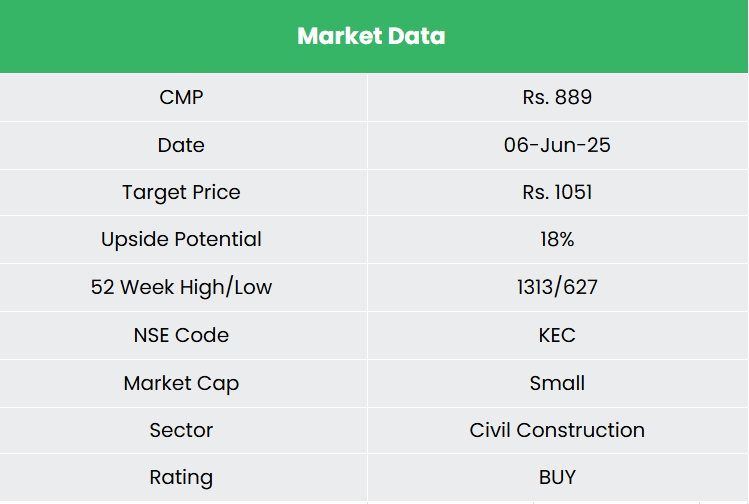The width and height of the screenshot is (749, 504).
Task: Select the Sector label cell
Action: [x=181, y=430]
